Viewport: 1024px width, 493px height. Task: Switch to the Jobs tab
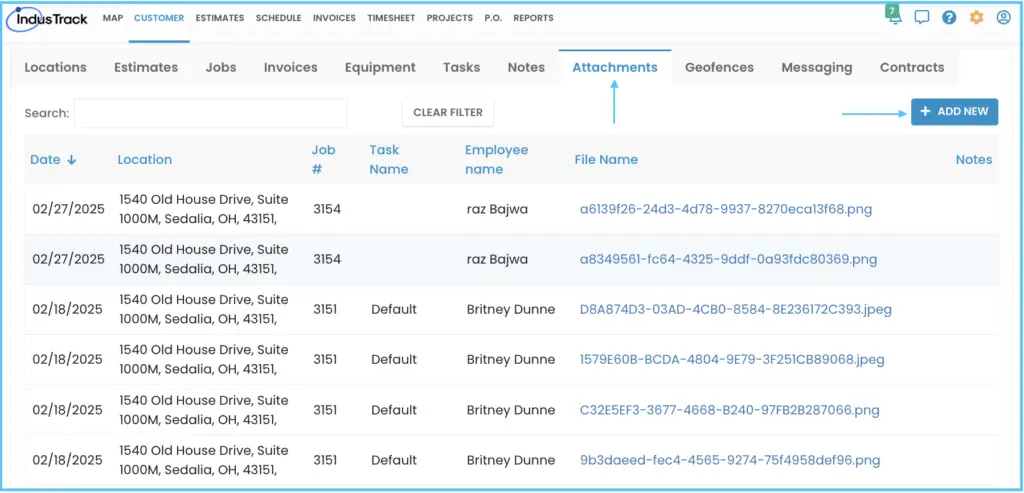point(221,67)
